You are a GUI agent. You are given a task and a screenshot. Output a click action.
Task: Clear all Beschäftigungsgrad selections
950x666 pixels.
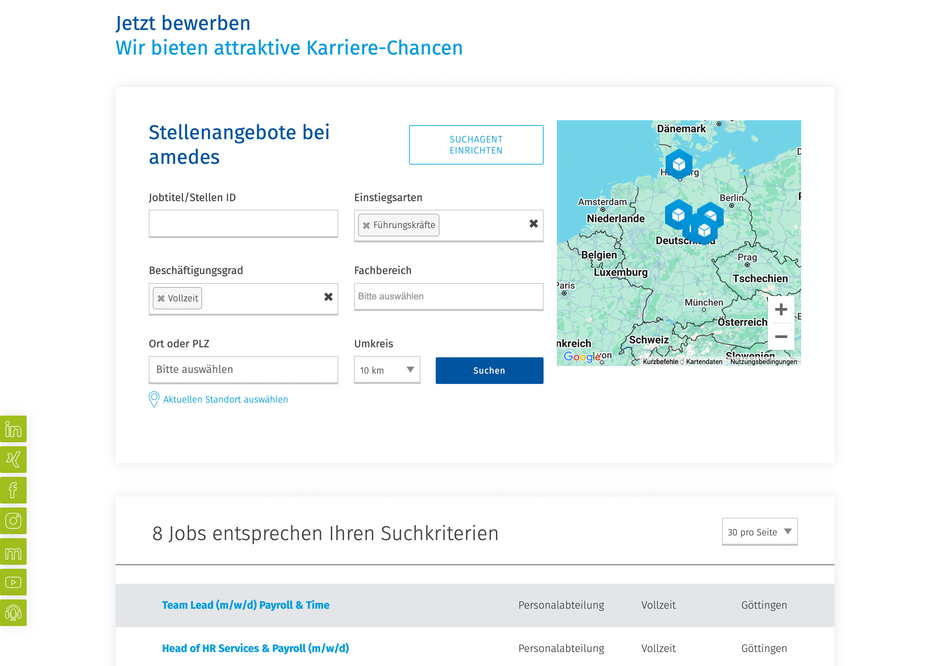point(328,297)
